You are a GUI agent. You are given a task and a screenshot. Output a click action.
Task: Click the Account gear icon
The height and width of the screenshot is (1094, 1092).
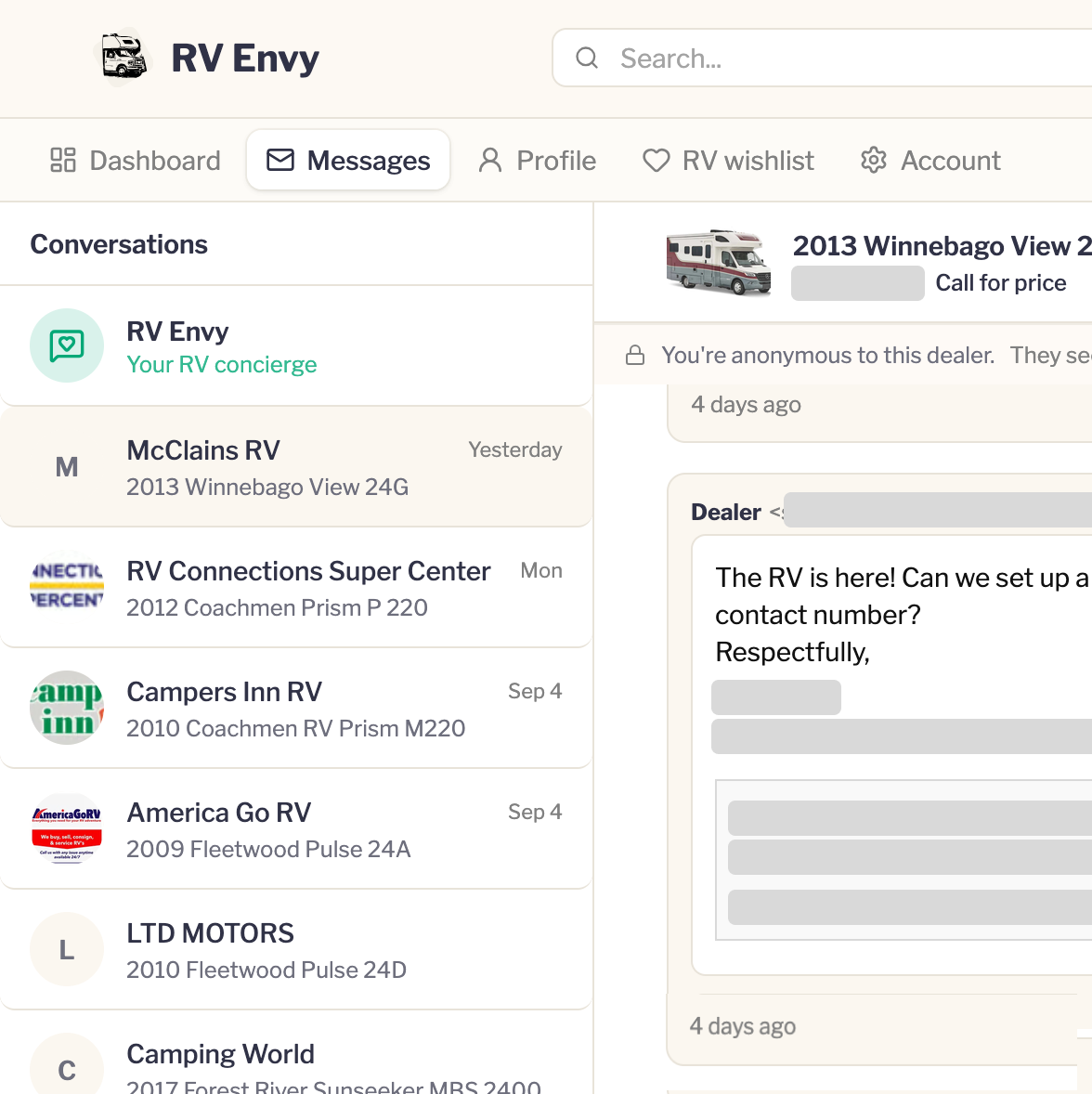874,160
